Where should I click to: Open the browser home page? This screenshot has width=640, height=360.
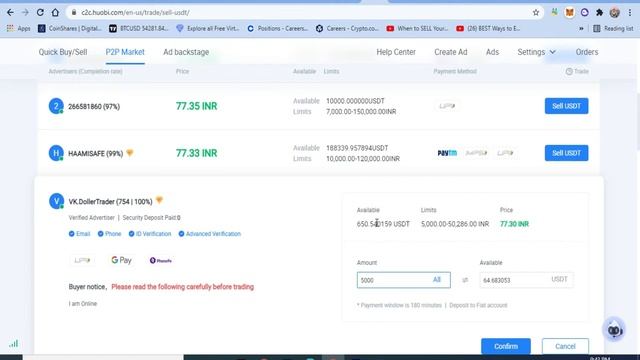(x=55, y=13)
